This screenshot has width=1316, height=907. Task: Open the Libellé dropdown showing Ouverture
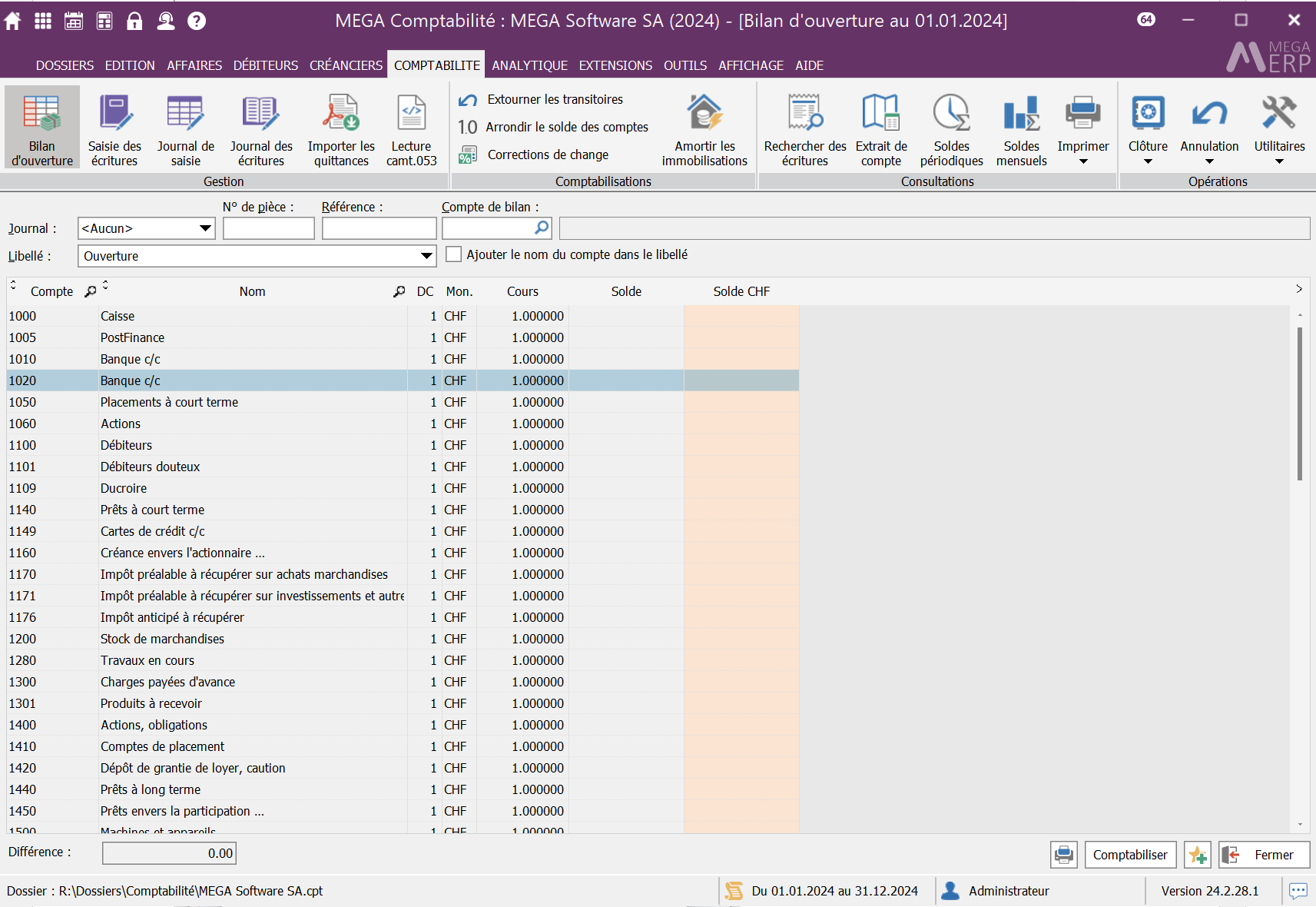257,256
